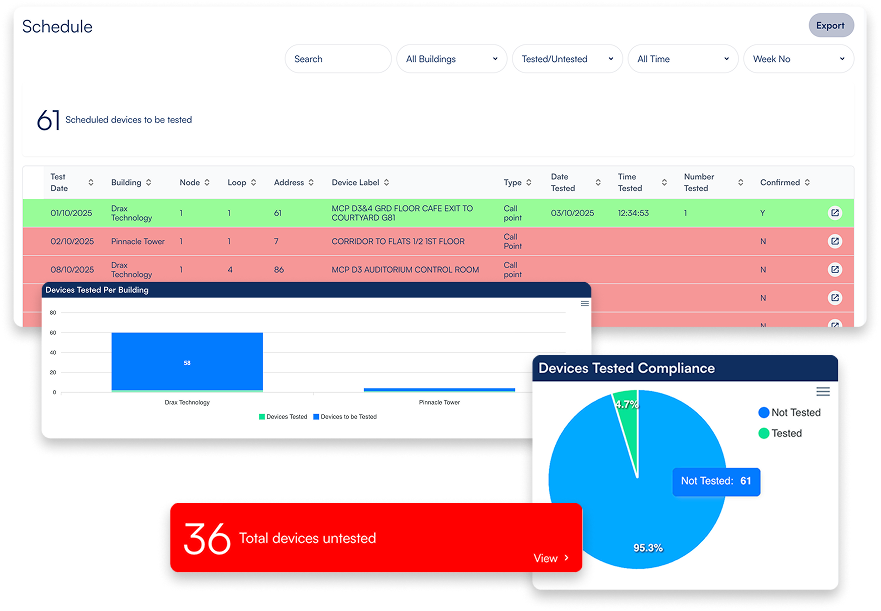This screenshot has width=881, height=611.
Task: Toggle the Tested legend item in the pie chart
Action: click(780, 433)
